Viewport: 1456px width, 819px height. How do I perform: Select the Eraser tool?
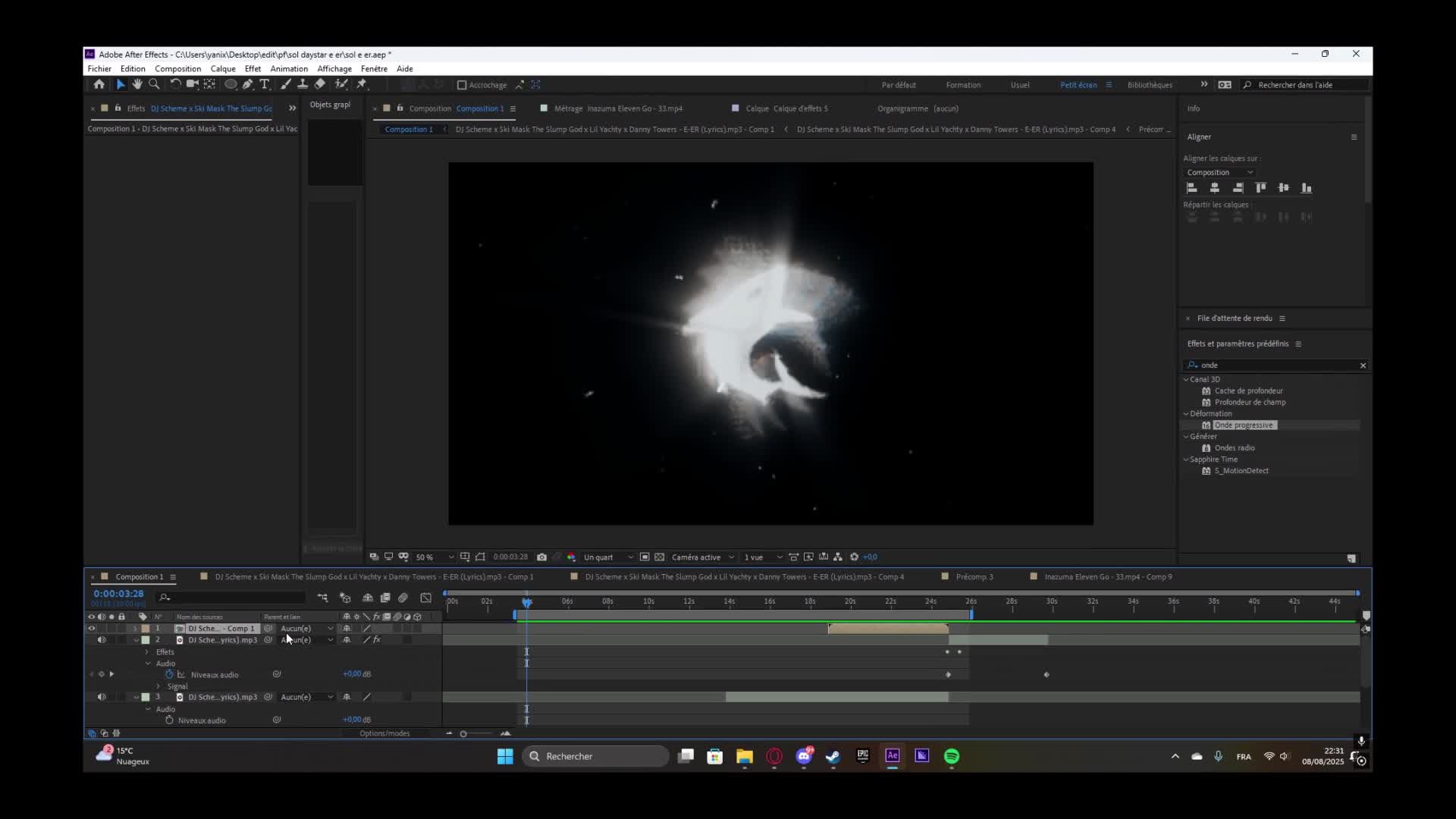320,84
